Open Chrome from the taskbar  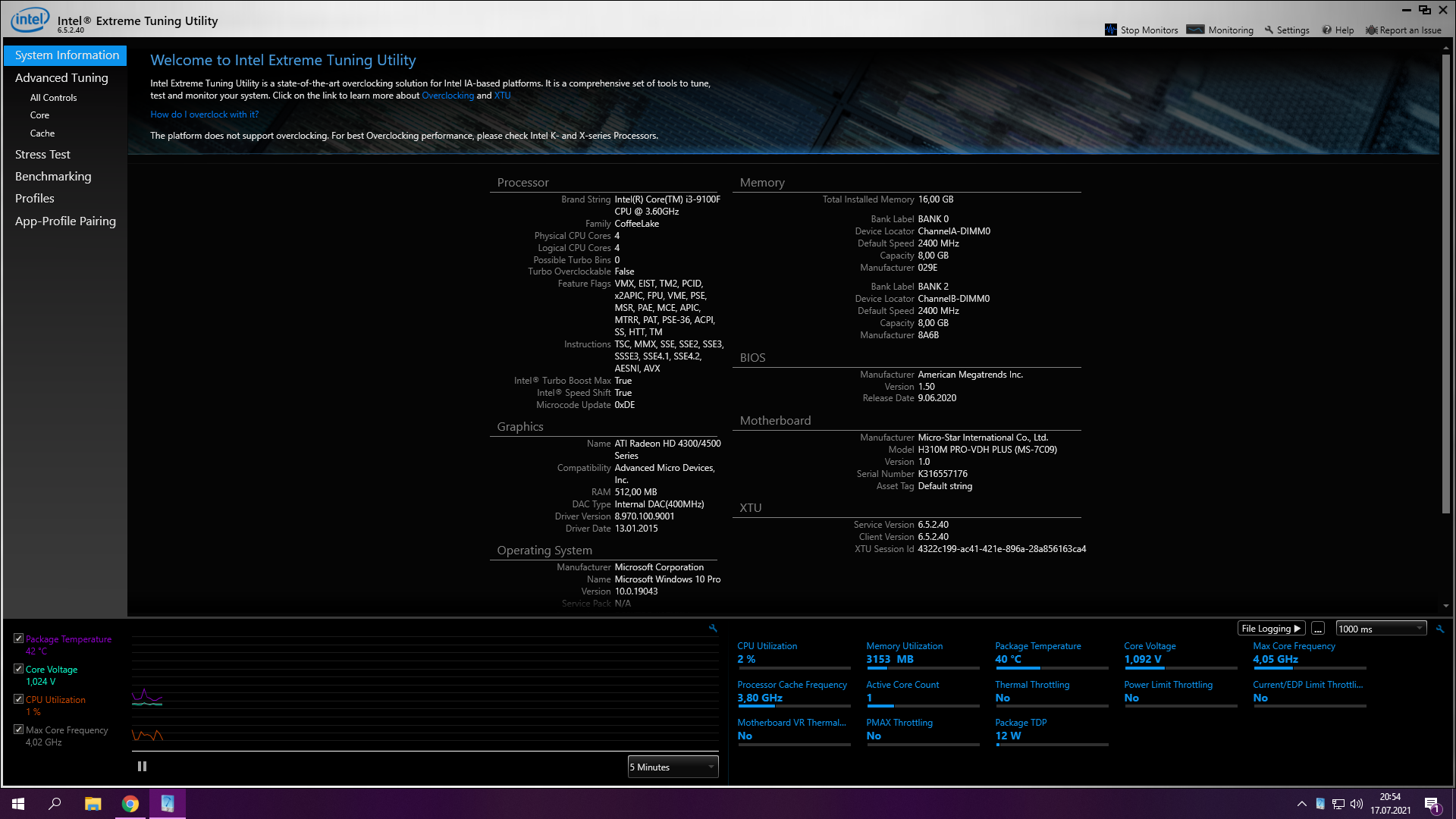pos(130,804)
